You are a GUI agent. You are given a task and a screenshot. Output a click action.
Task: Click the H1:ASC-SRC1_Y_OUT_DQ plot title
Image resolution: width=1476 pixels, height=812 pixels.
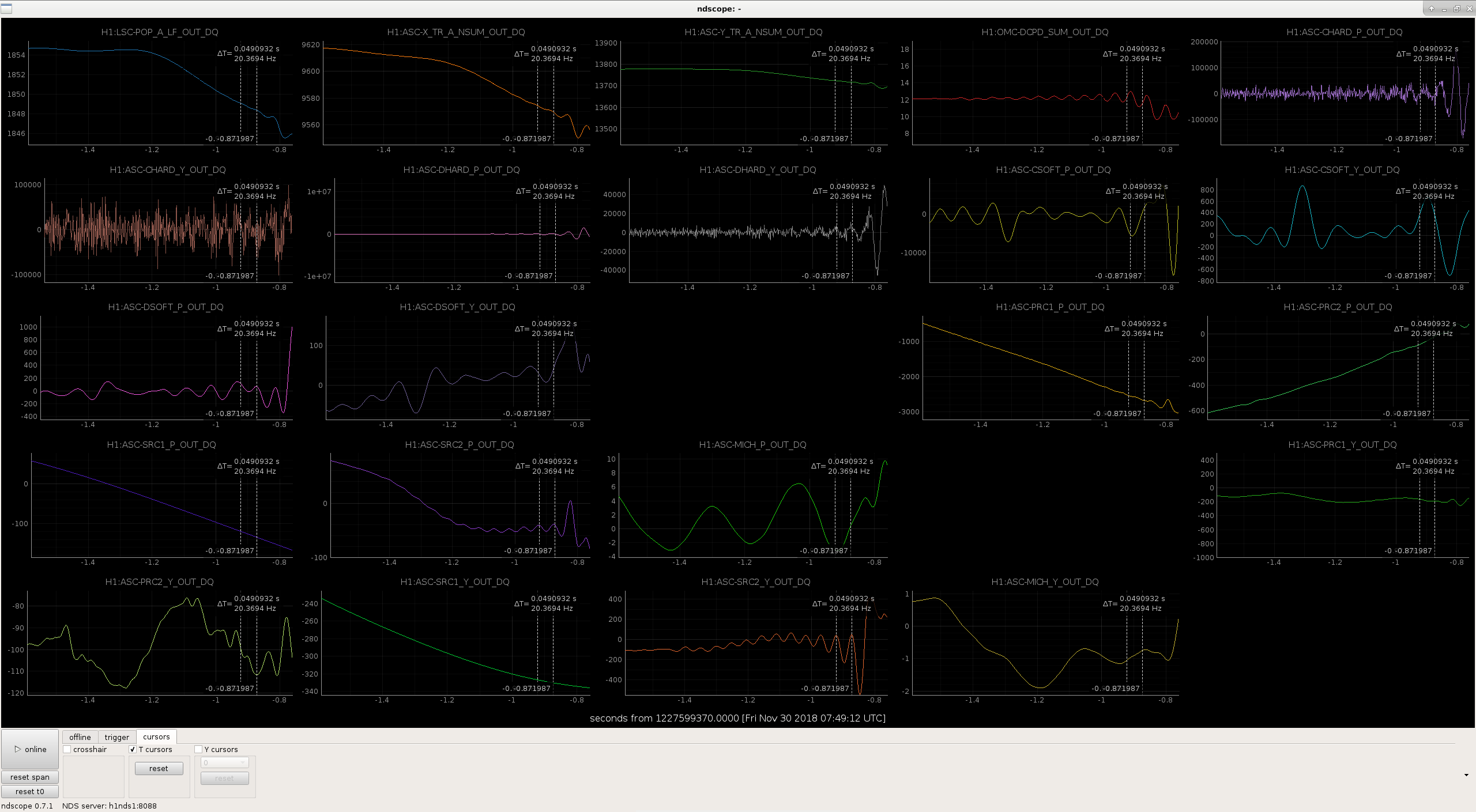(x=455, y=582)
